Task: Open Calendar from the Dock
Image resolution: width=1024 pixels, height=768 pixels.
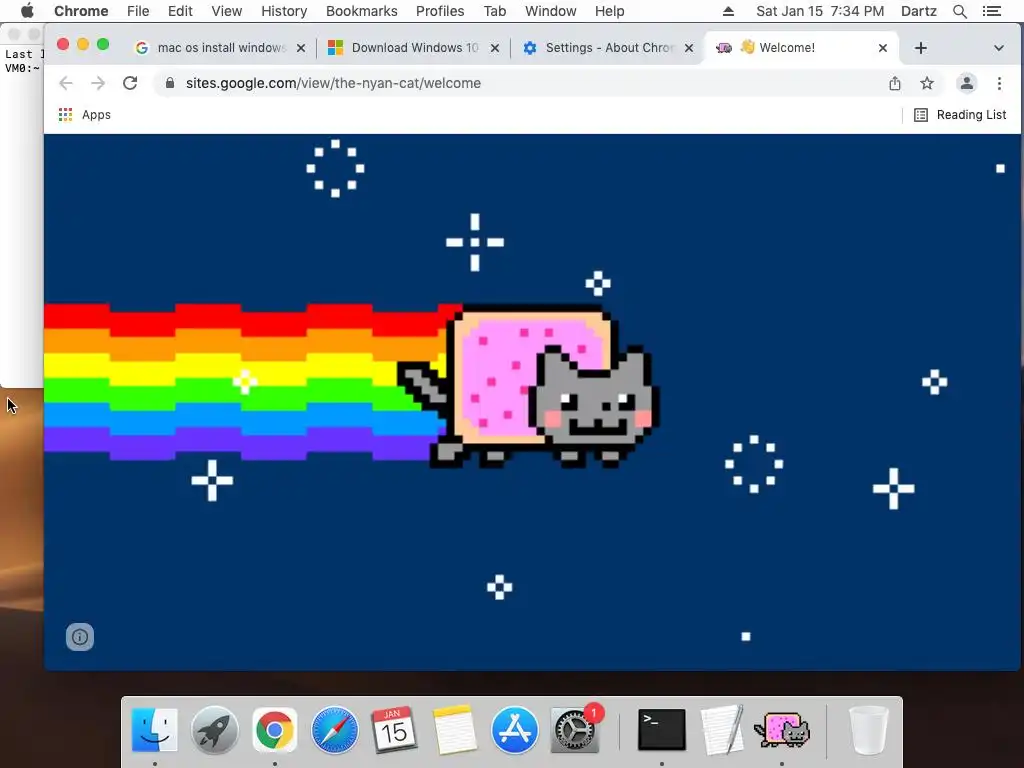Action: (394, 729)
